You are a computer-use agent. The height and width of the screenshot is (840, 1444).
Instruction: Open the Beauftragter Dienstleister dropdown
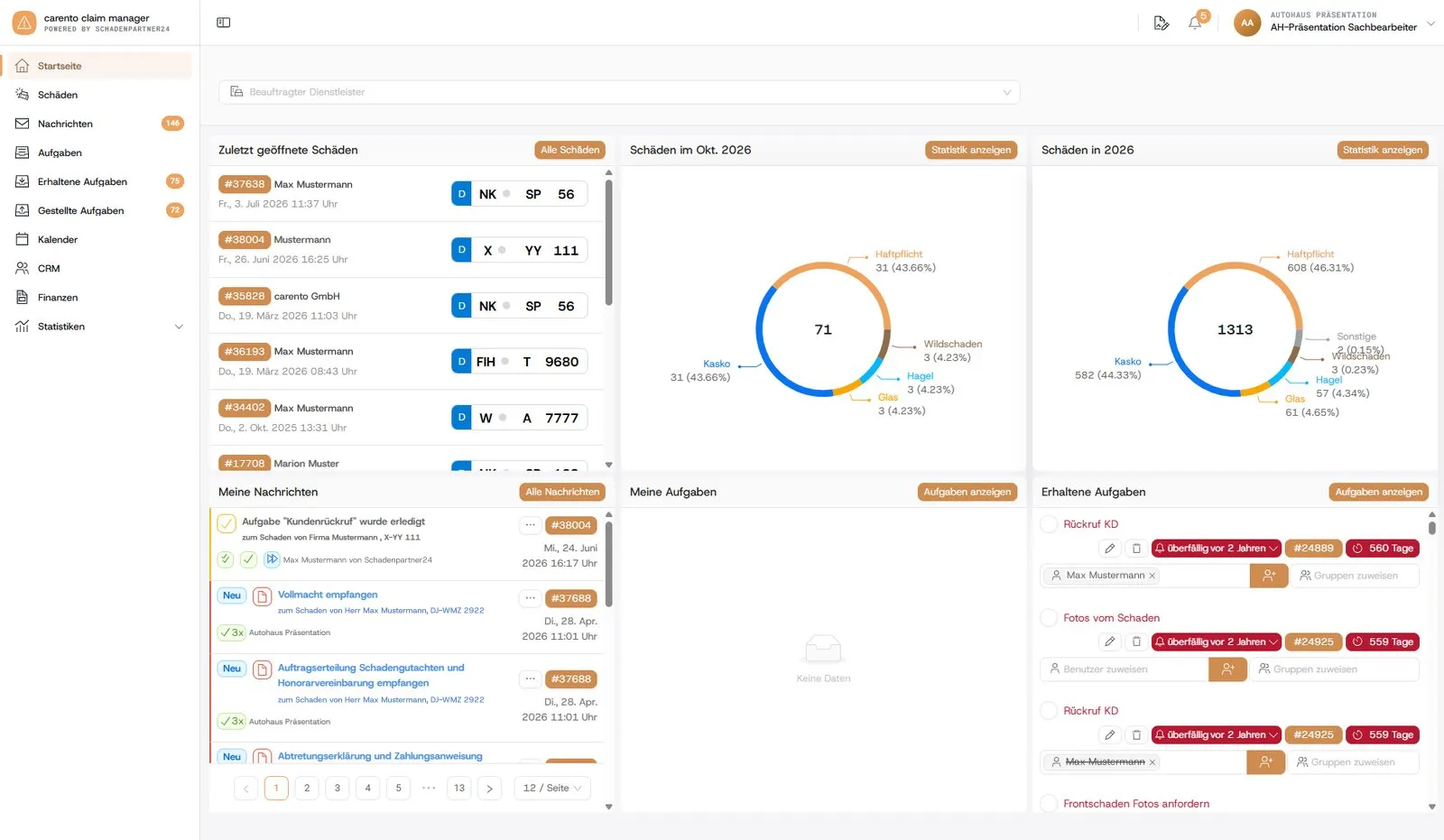(x=619, y=92)
